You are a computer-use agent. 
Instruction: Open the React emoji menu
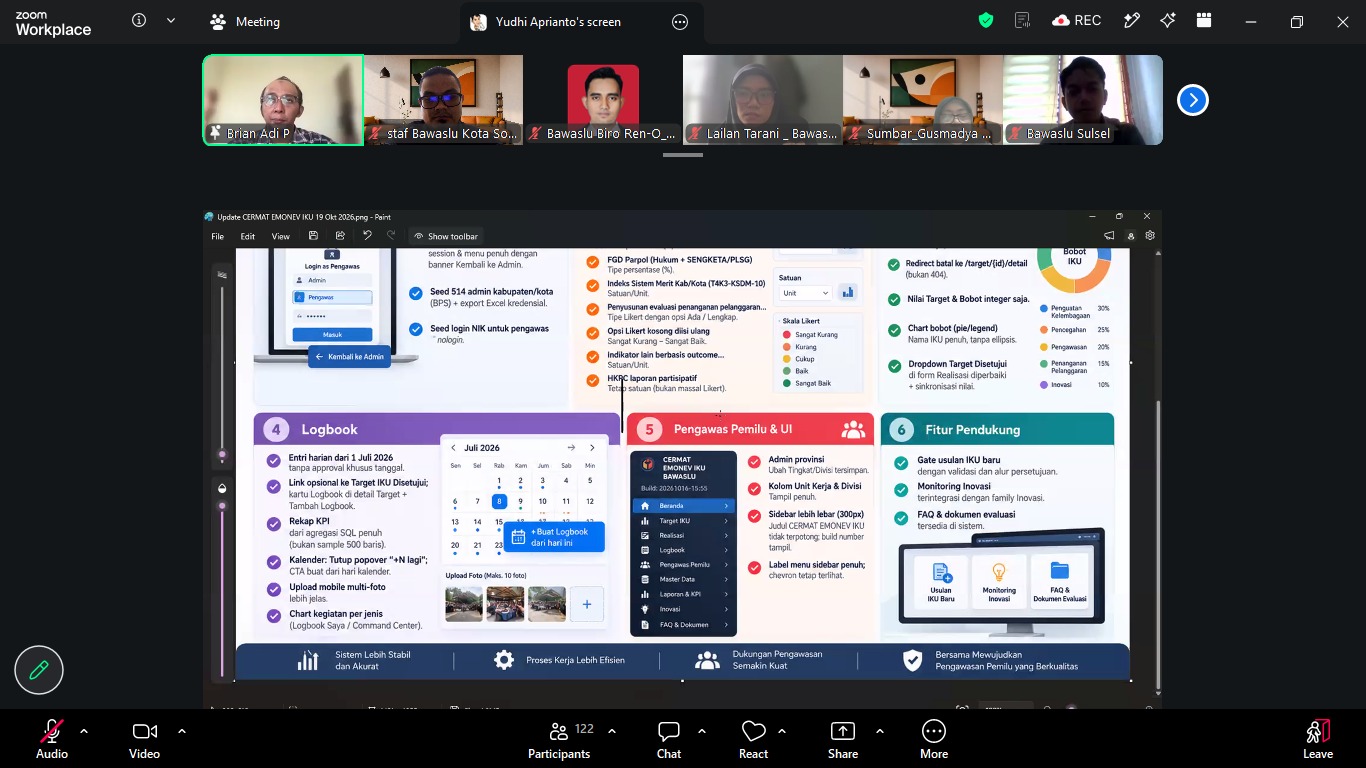[x=754, y=740]
